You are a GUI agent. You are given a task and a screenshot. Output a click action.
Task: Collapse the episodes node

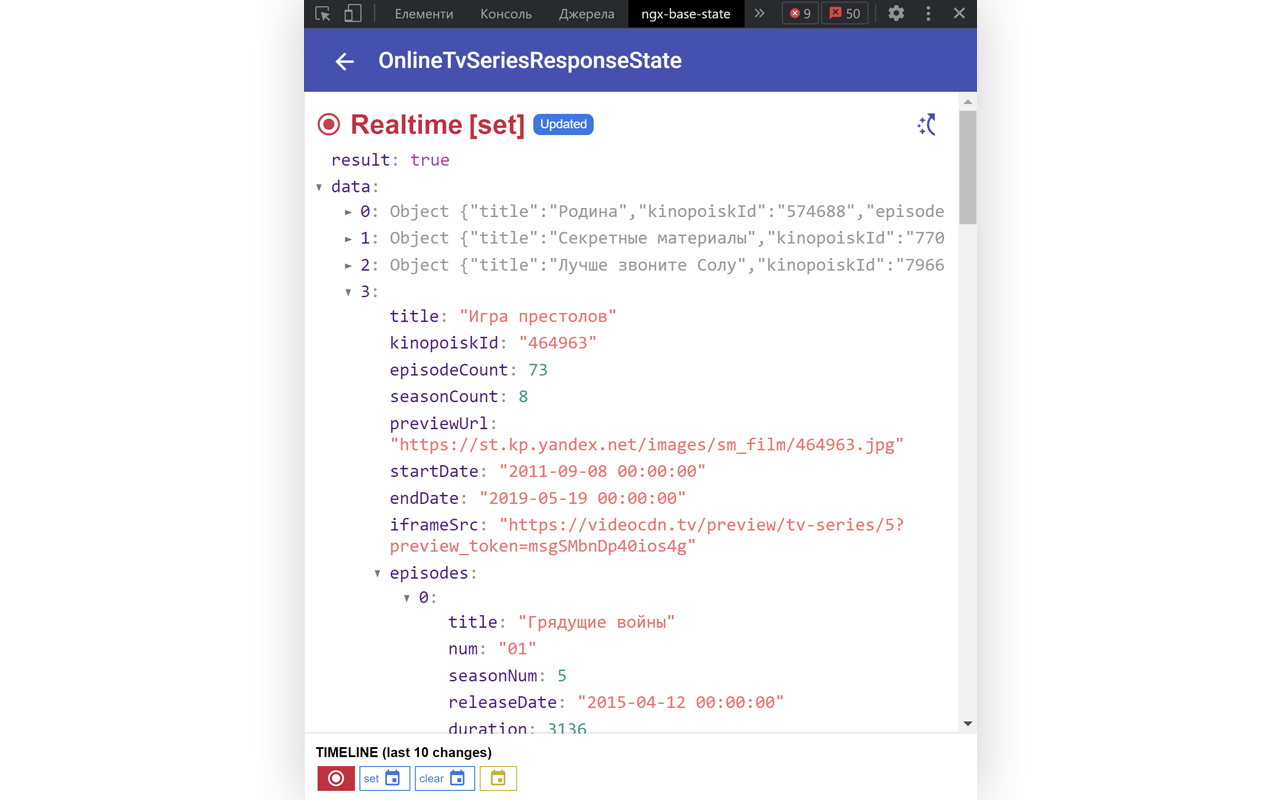(378, 574)
